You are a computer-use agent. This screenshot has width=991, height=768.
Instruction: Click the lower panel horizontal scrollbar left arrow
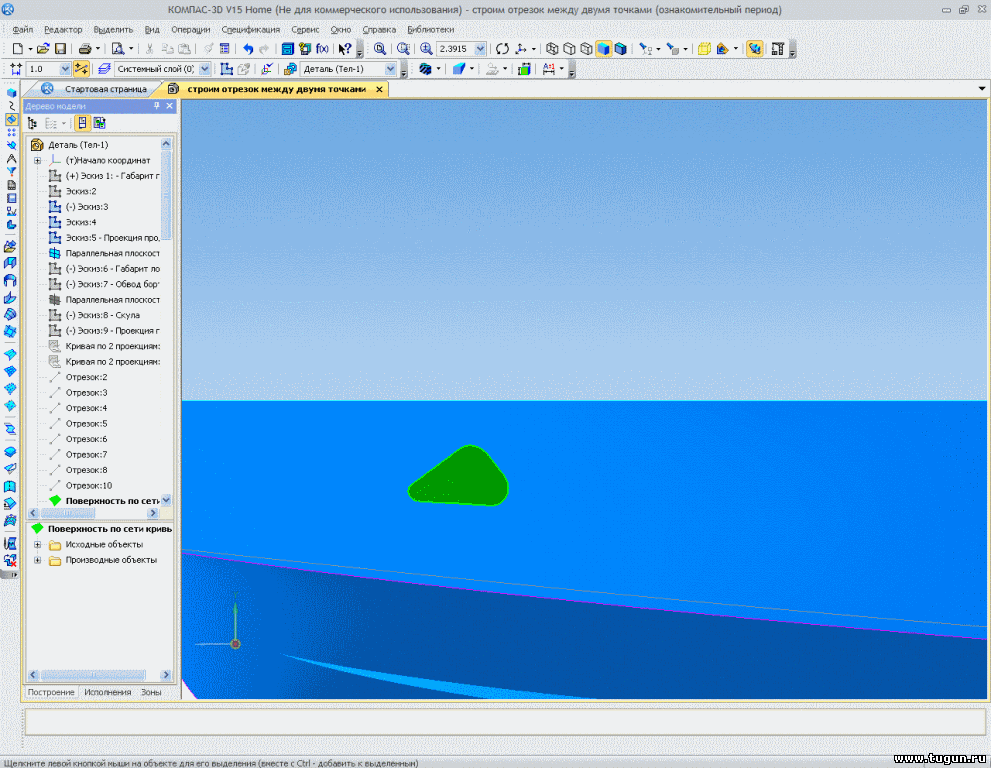(x=33, y=675)
